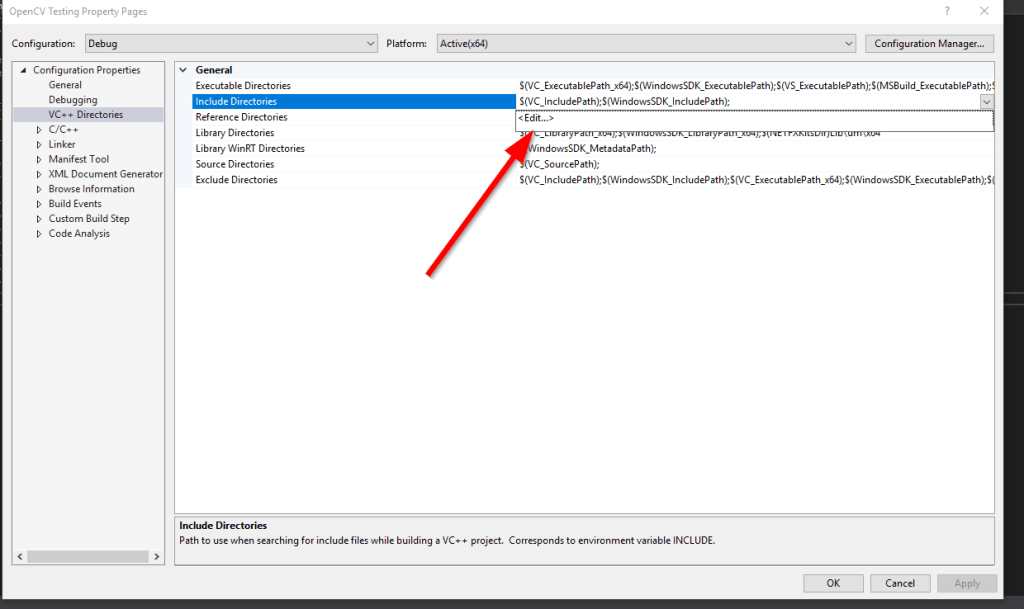Select the Reference Directories property row
This screenshot has width=1024, height=609.
(353, 117)
